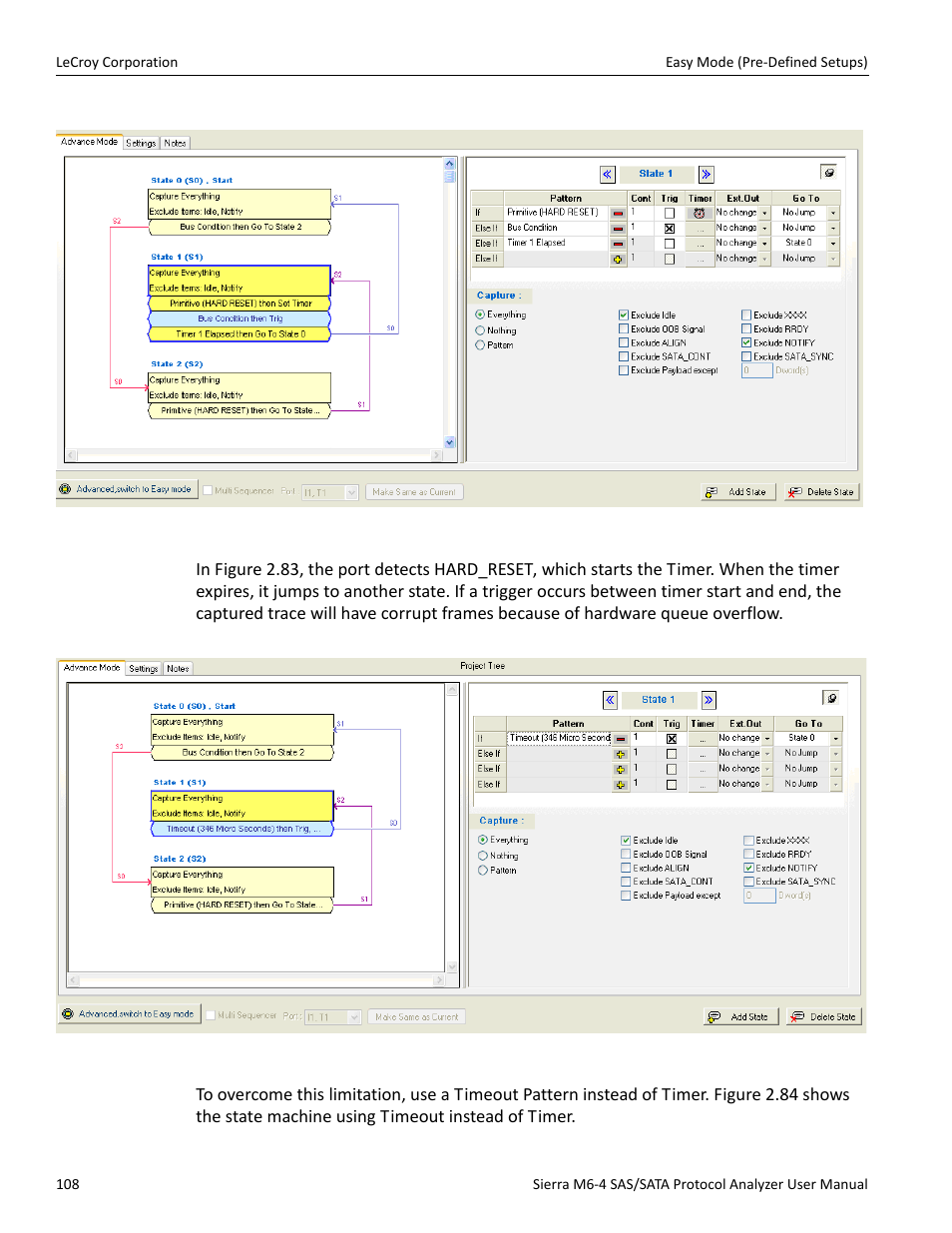Click the Add State icon in second screenshot
The image size is (952, 1233).
714,1017
